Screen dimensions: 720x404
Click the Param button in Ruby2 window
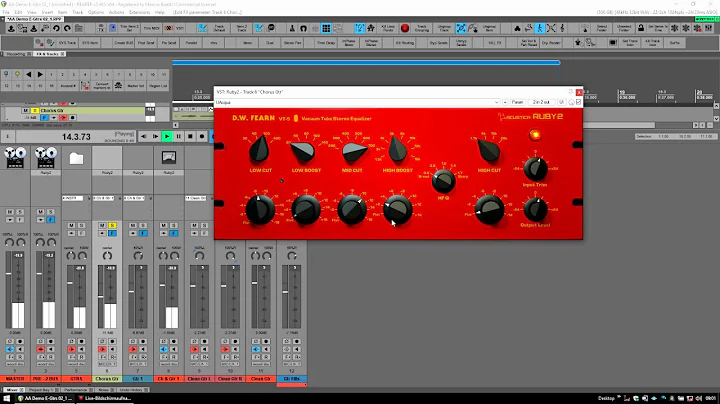[517, 102]
